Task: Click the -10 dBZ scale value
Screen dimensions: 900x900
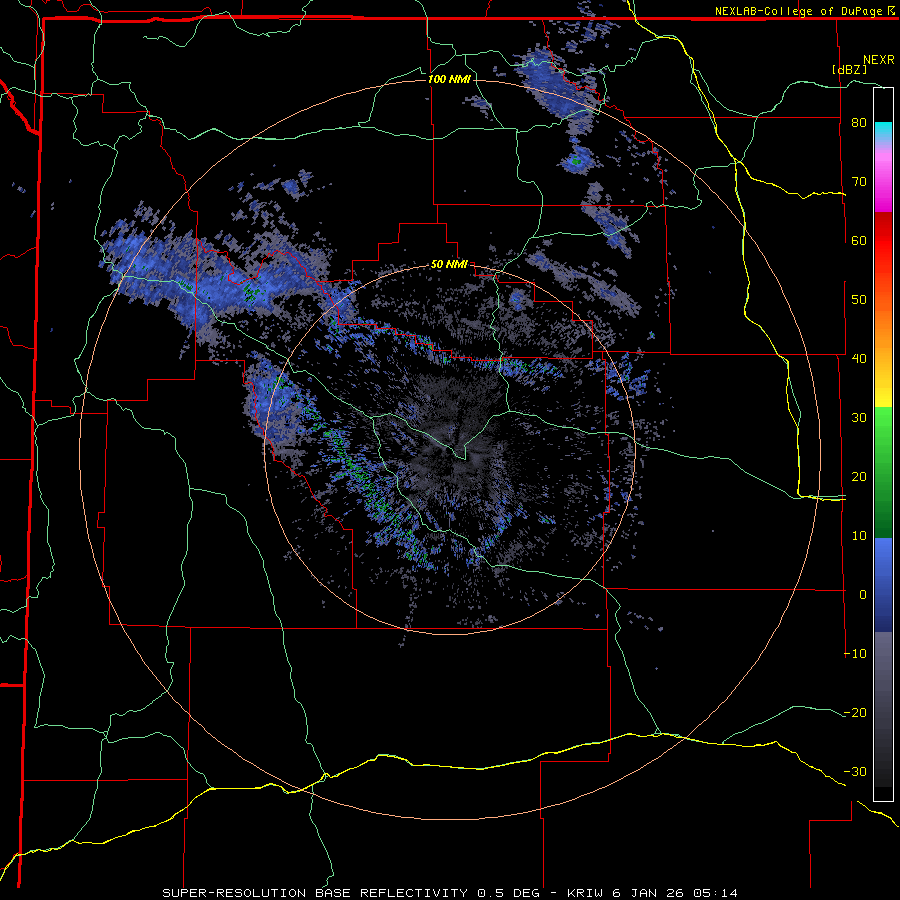Action: tap(855, 654)
